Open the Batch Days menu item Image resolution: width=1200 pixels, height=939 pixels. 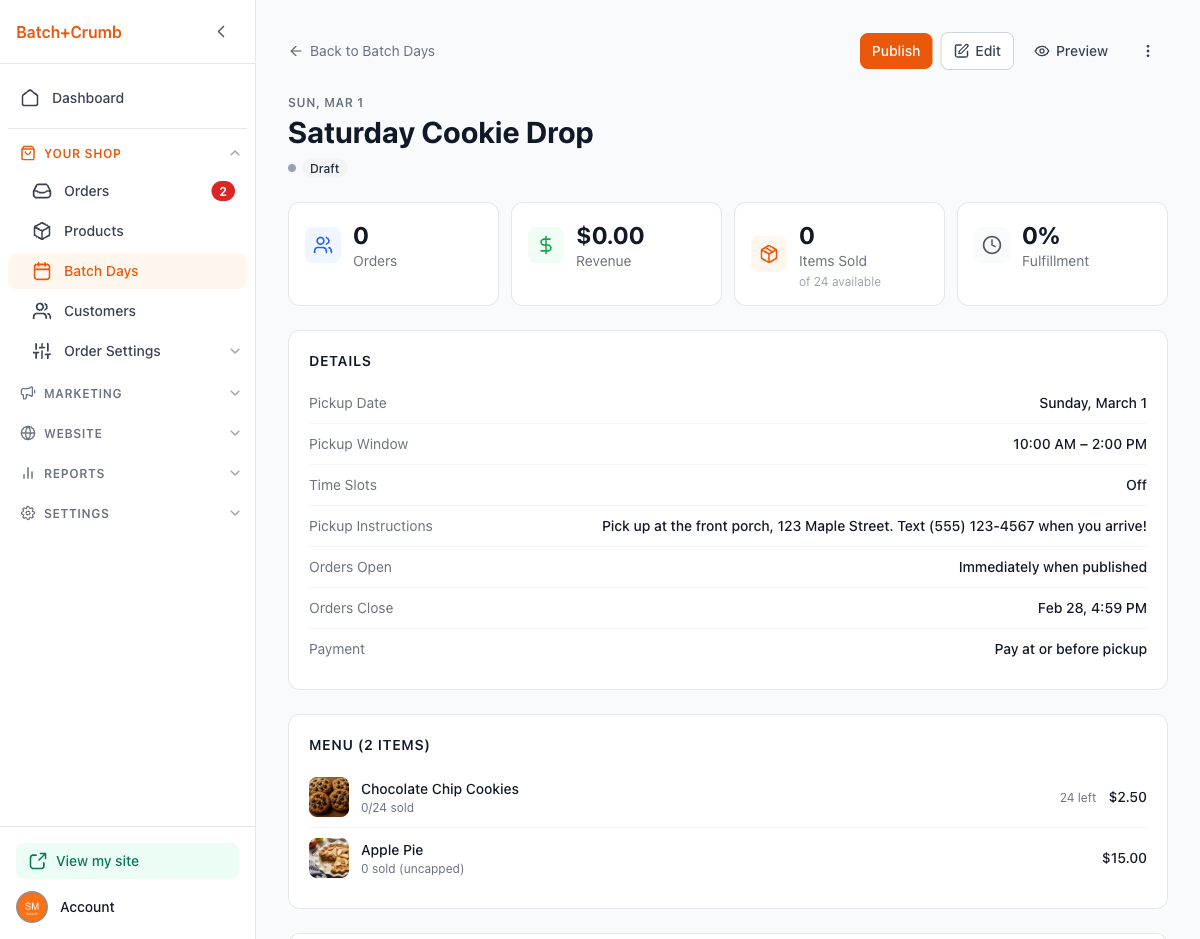101,271
